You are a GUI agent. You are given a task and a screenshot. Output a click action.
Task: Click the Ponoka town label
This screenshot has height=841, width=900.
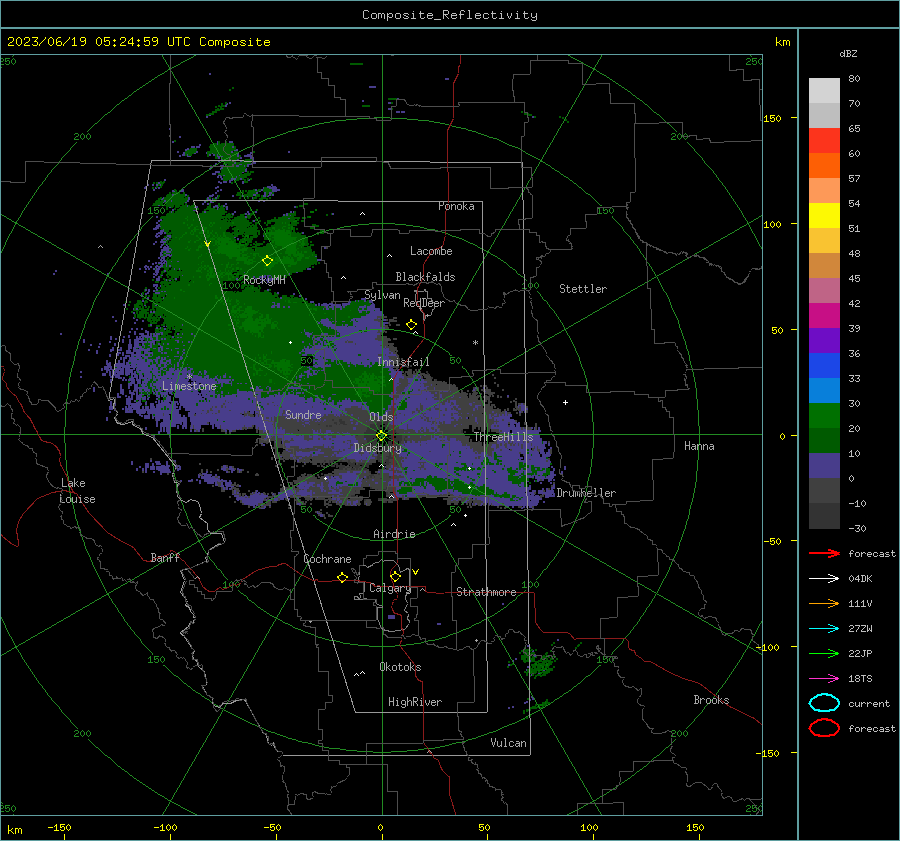coord(456,206)
